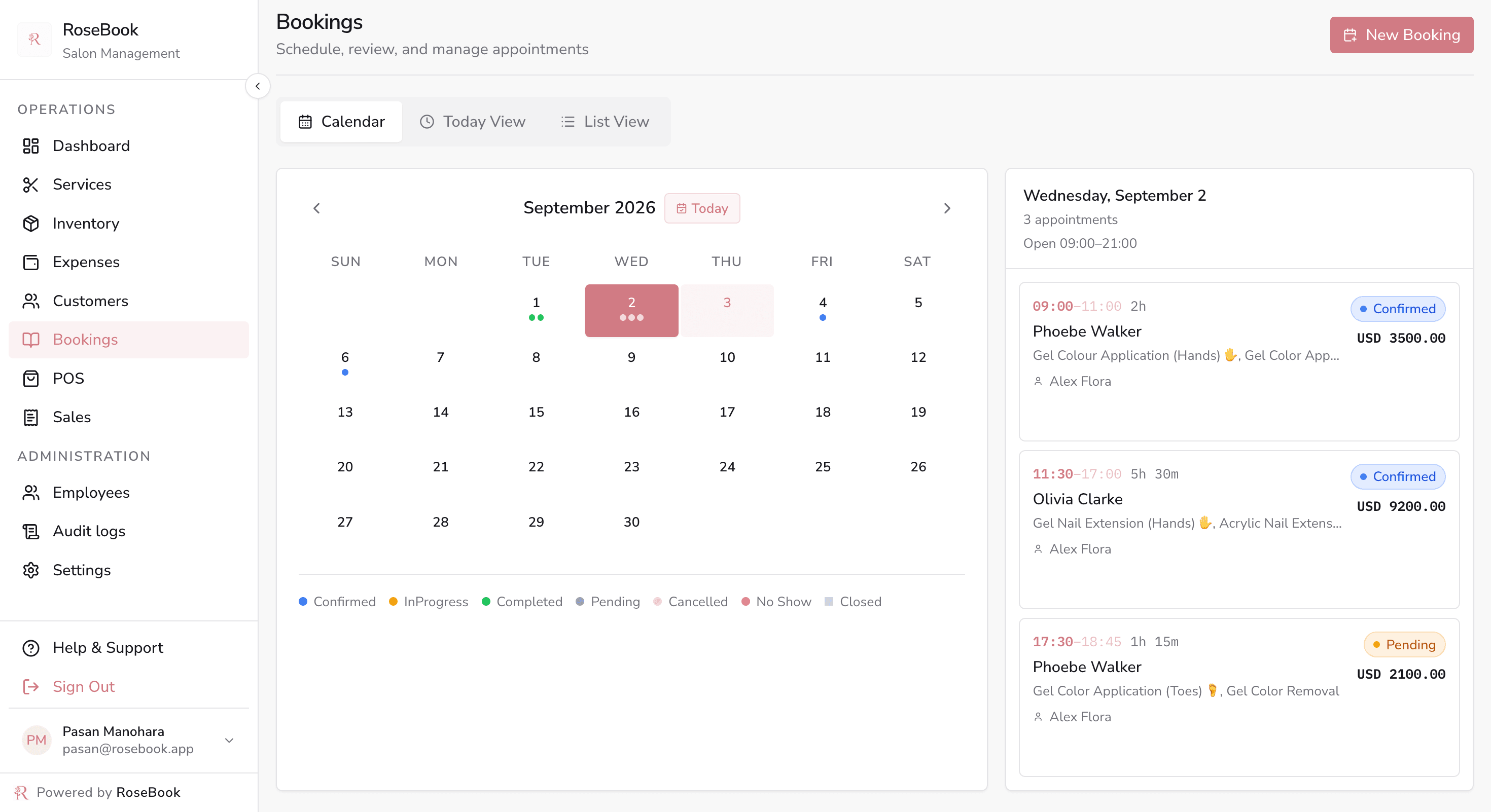Select September 16 on the calendar
This screenshot has width=1491, height=812.
(631, 421)
